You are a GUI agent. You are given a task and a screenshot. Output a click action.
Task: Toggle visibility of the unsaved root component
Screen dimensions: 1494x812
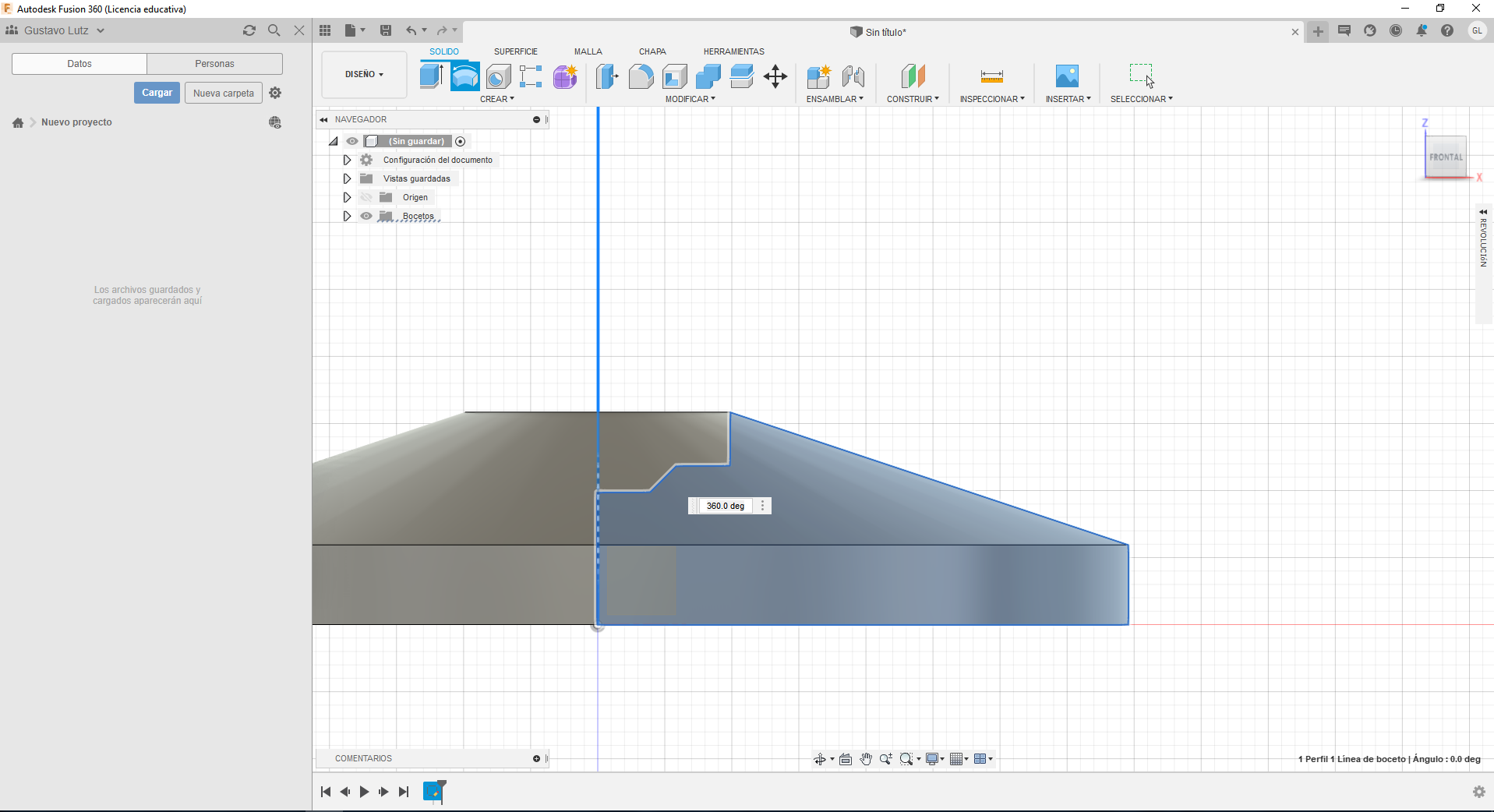(352, 141)
